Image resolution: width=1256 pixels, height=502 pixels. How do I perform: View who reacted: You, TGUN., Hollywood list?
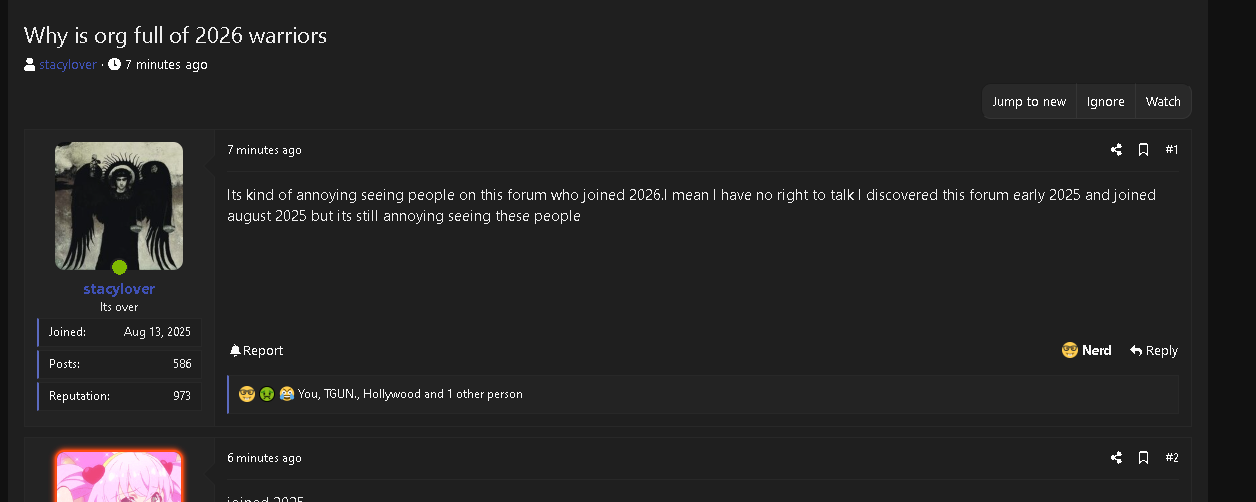tap(410, 394)
